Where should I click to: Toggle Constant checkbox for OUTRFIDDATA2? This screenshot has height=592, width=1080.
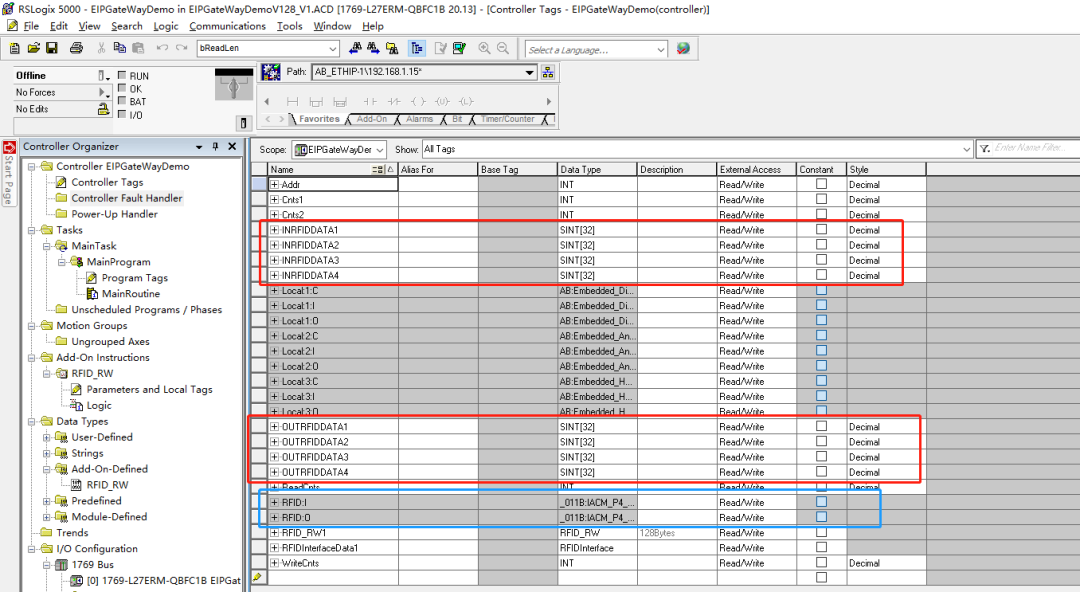[x=821, y=441]
